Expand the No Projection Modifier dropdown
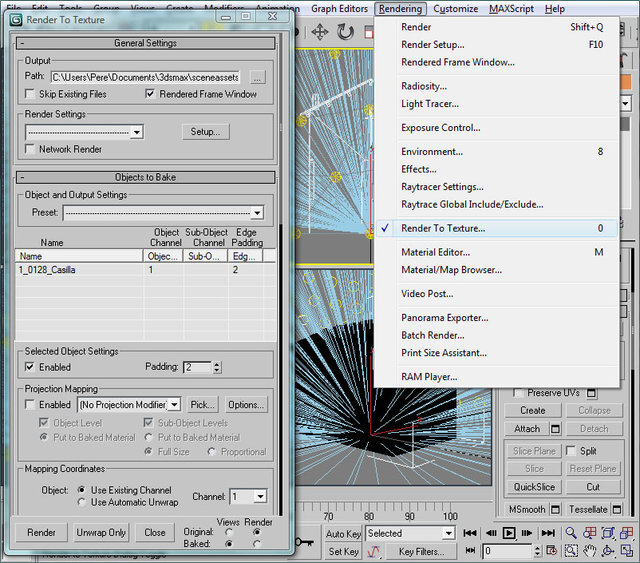This screenshot has height=563, width=640. (x=174, y=405)
